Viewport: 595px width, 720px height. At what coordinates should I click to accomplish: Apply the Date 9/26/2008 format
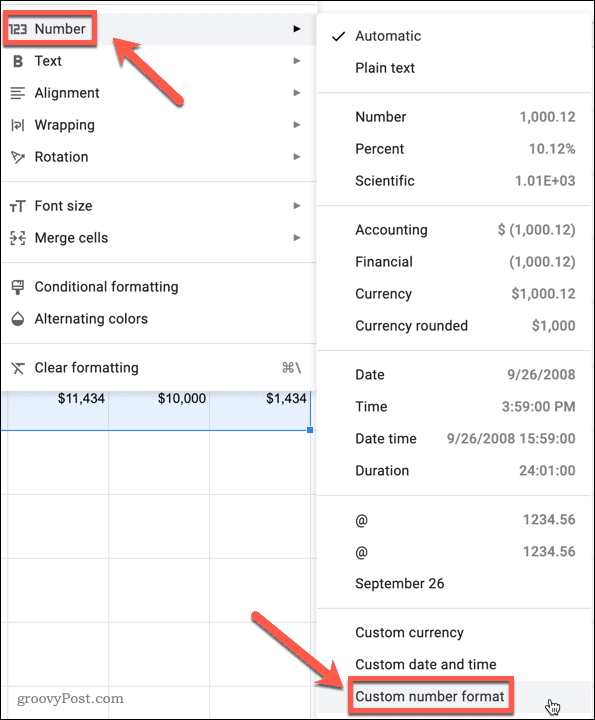coord(454,375)
